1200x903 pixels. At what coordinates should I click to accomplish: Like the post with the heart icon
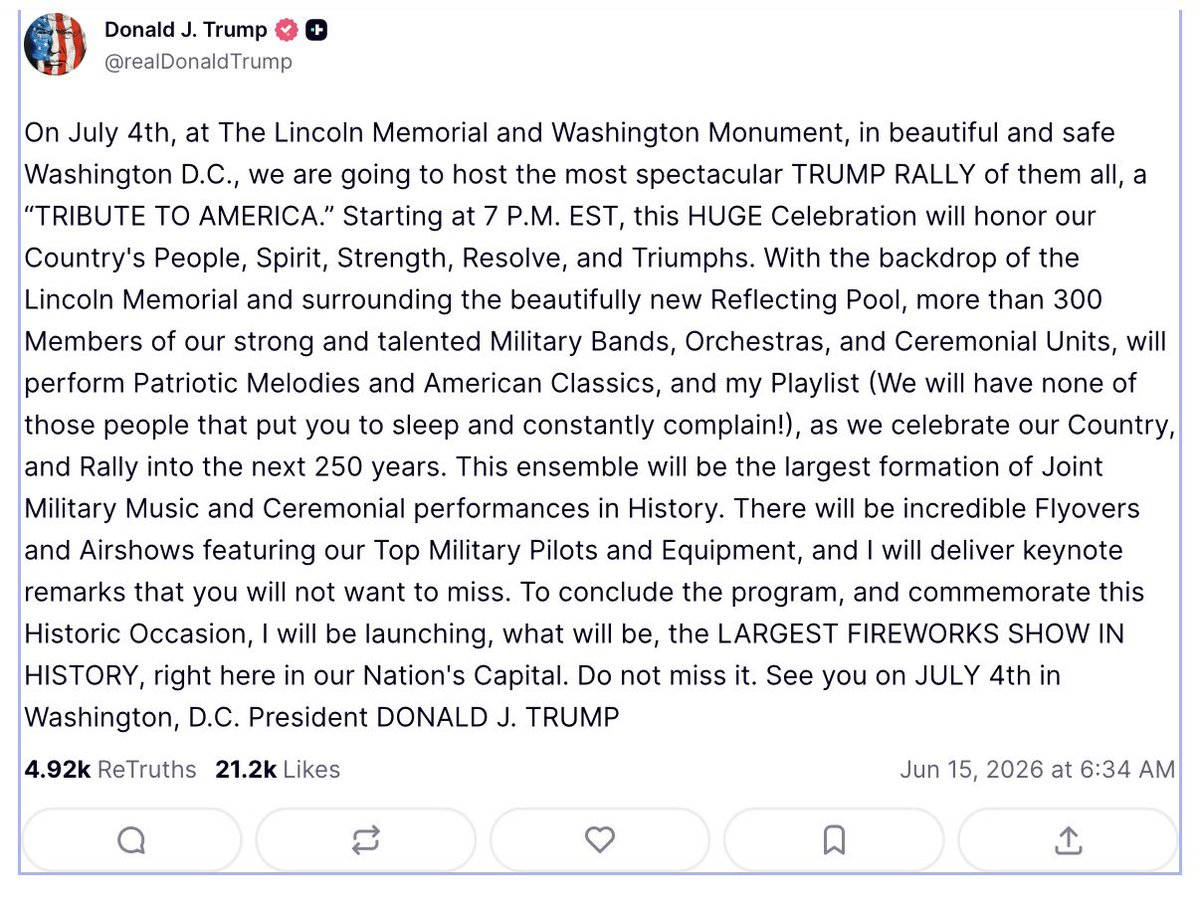[599, 841]
